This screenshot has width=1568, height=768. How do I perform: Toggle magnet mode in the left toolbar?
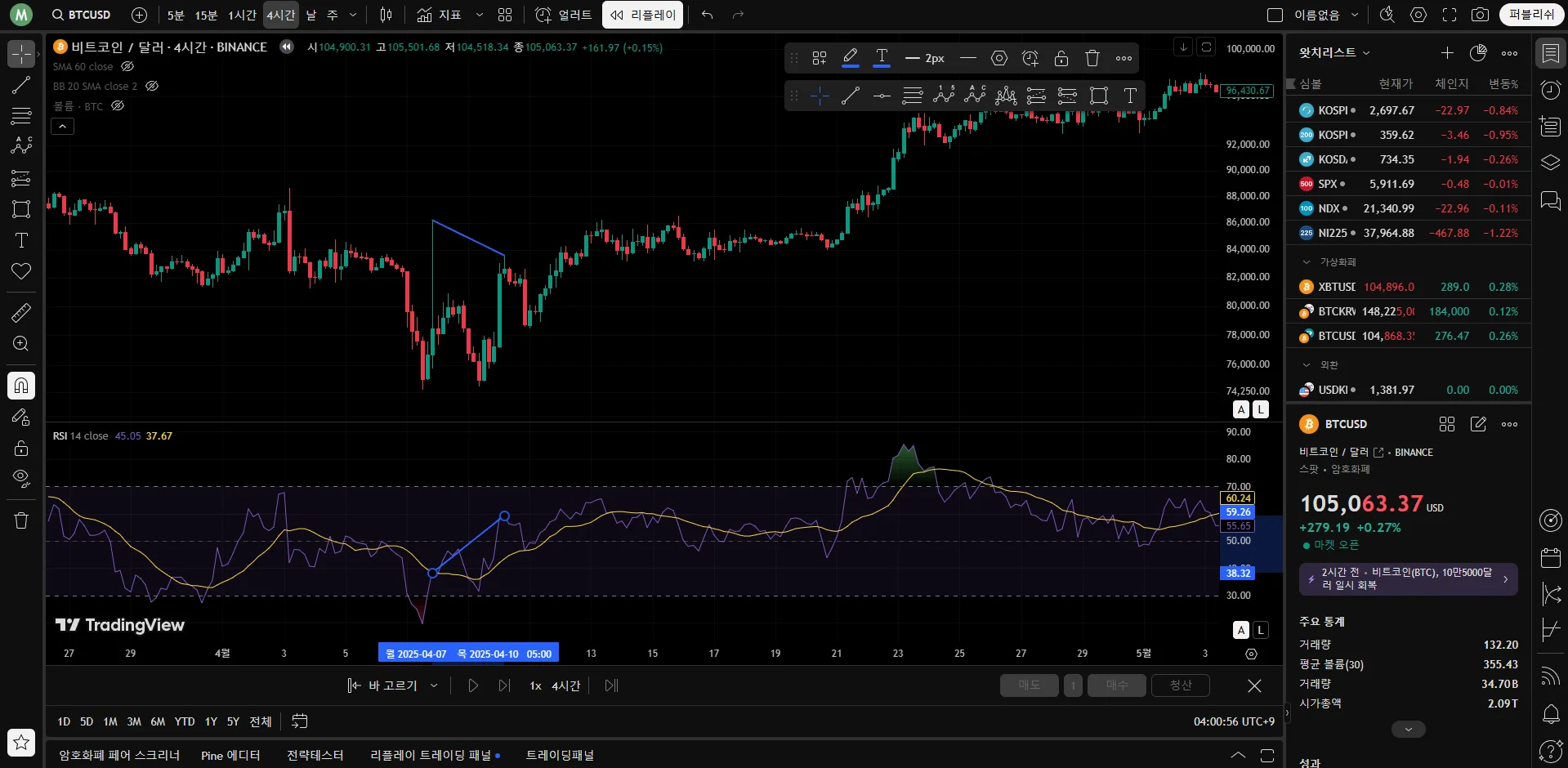coord(21,386)
